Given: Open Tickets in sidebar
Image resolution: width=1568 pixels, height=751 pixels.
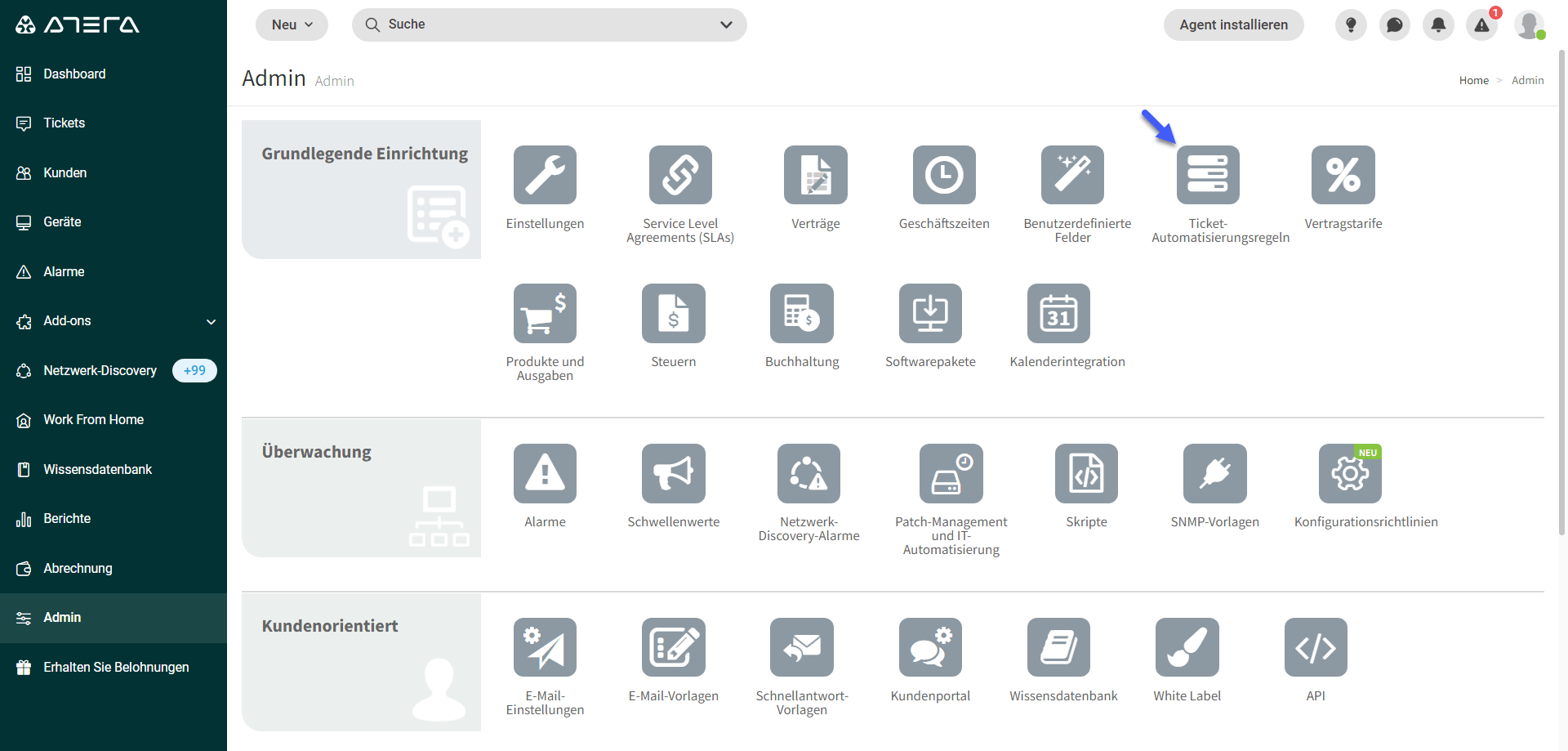Looking at the screenshot, I should click(x=114, y=123).
